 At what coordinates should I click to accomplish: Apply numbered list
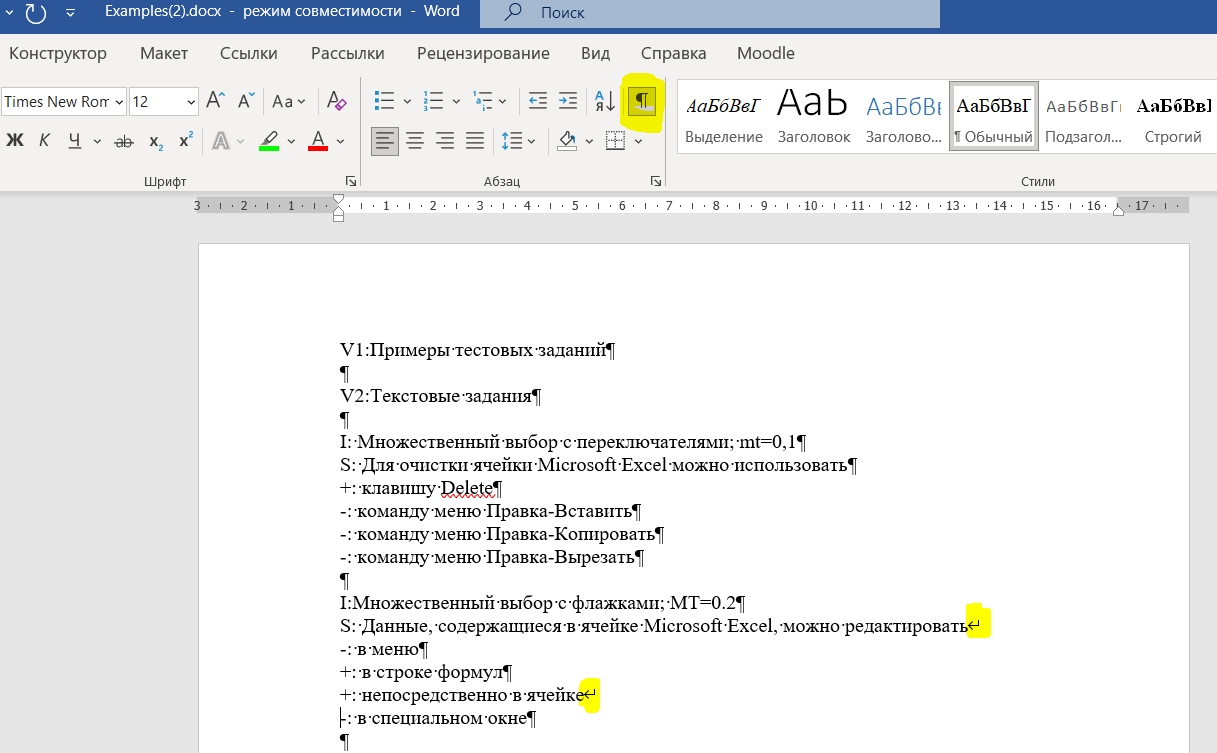click(434, 101)
